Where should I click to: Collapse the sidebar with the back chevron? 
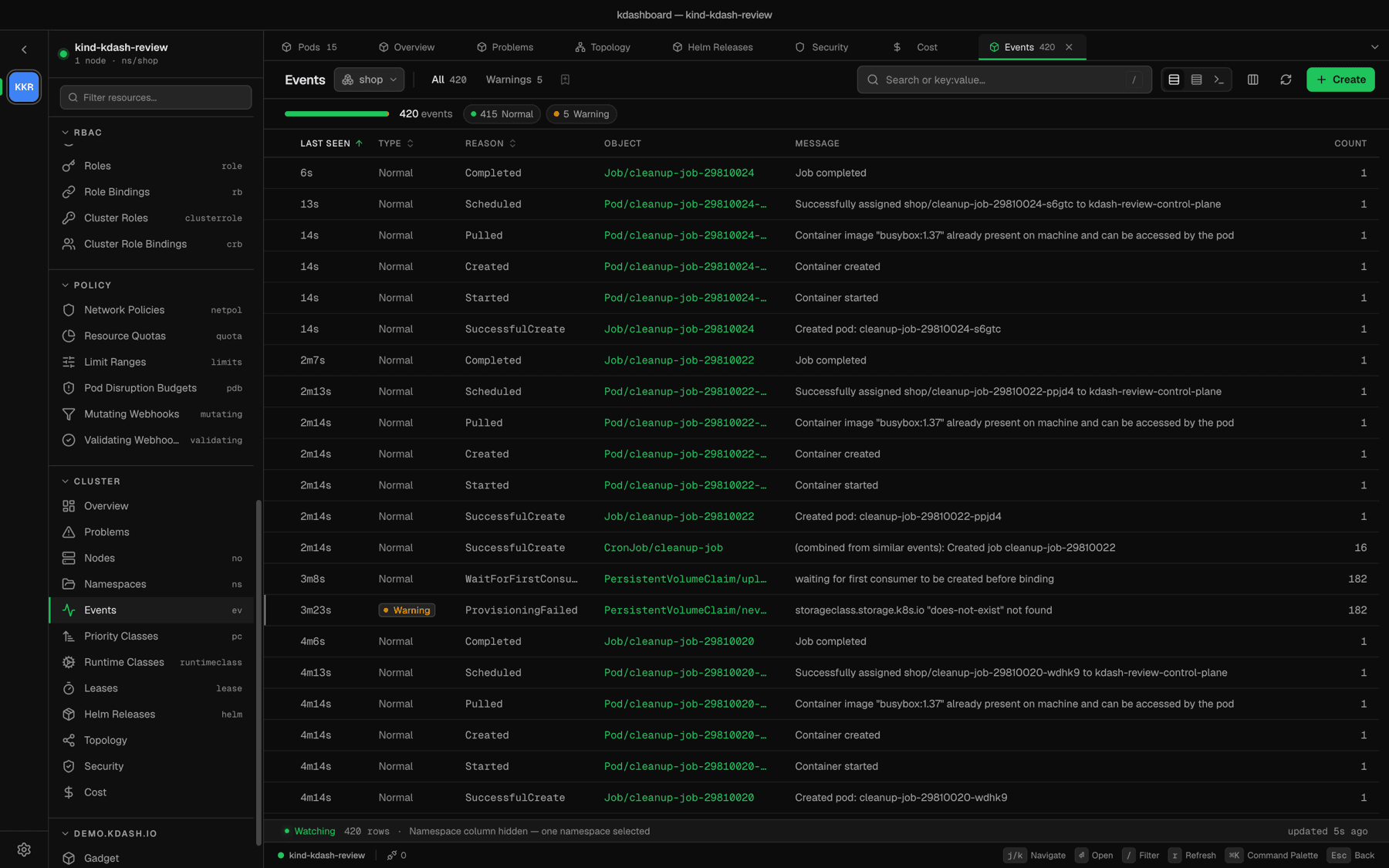24,49
